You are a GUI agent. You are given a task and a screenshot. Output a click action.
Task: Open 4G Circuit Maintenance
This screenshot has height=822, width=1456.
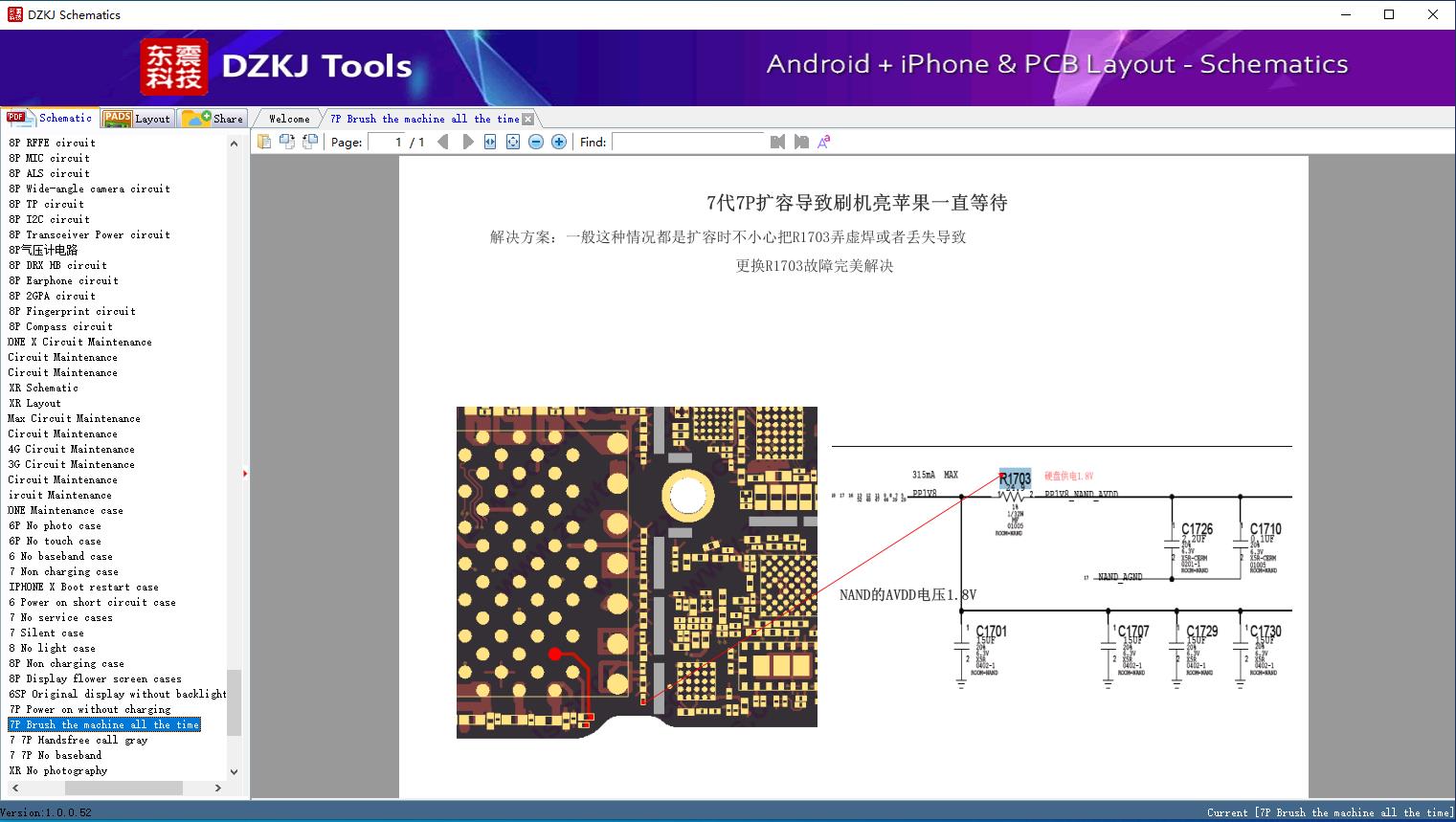point(71,449)
